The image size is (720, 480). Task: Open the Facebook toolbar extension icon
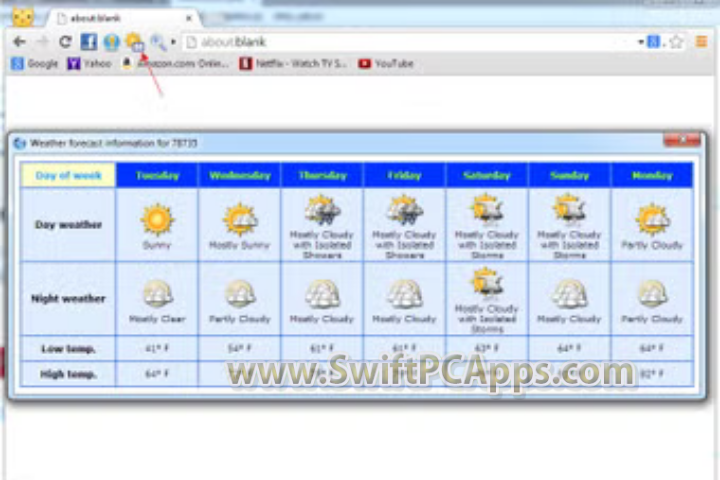click(89, 42)
